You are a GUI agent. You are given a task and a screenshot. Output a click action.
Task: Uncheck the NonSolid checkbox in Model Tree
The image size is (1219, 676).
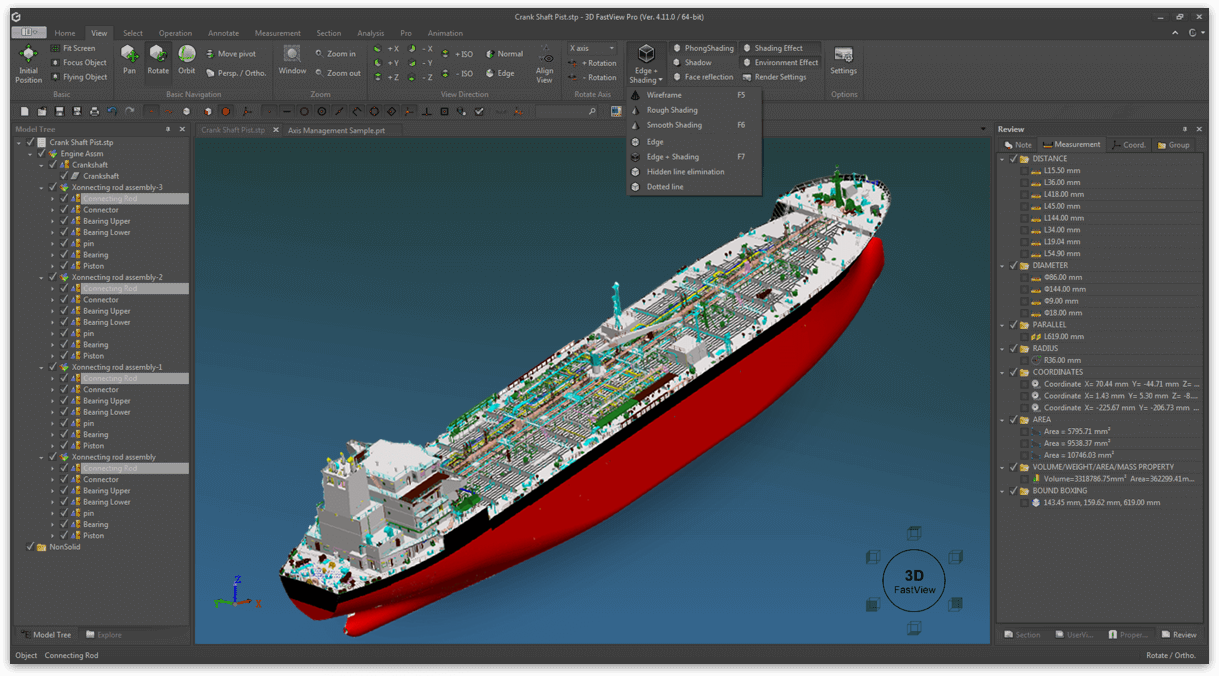coord(29,547)
